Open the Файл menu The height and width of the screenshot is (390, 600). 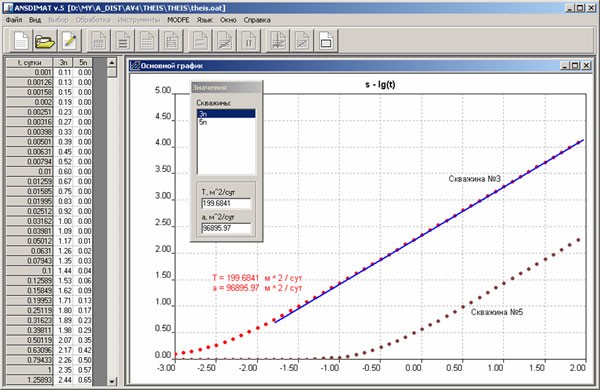click(13, 20)
